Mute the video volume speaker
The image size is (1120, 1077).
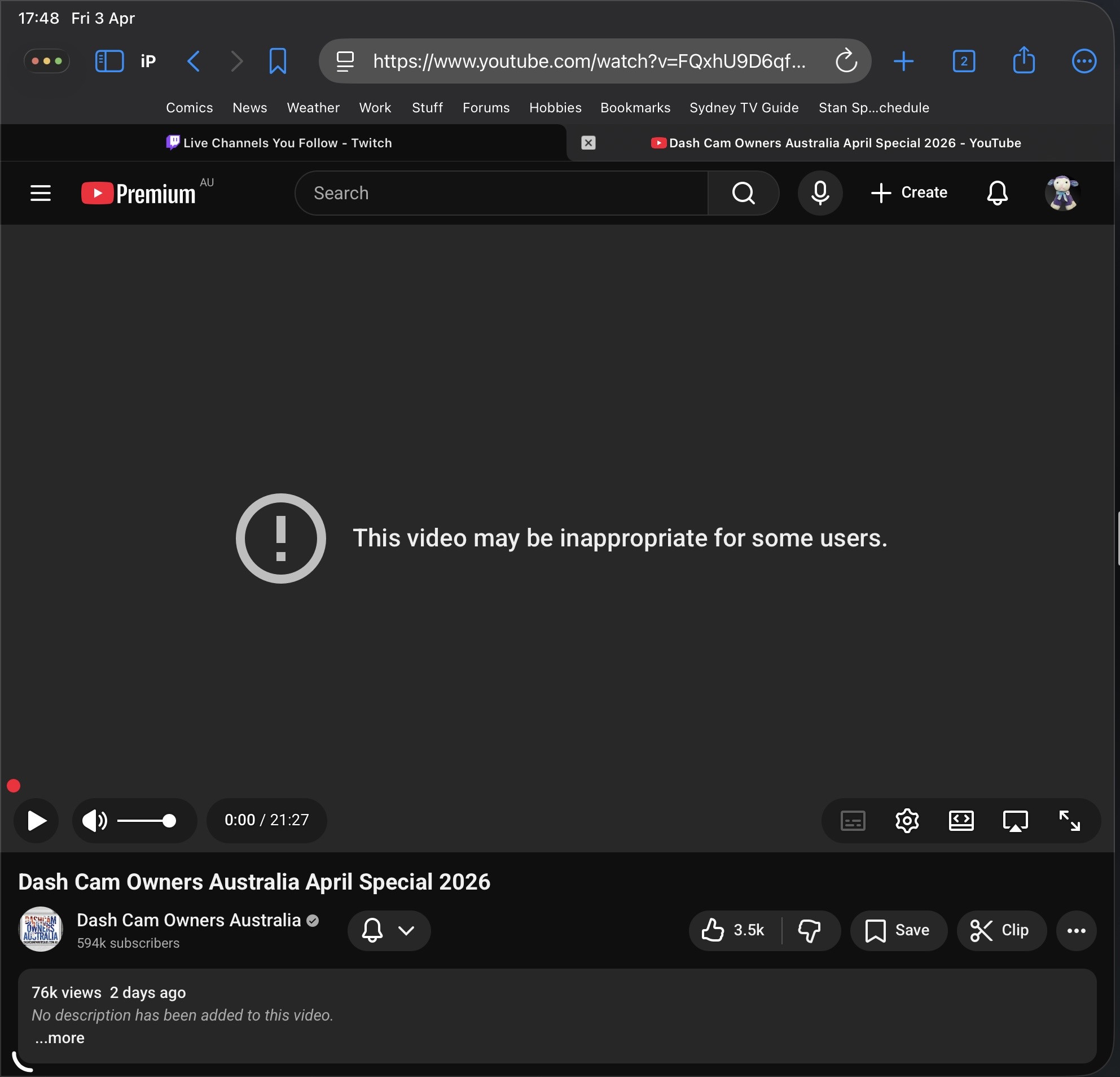click(94, 820)
